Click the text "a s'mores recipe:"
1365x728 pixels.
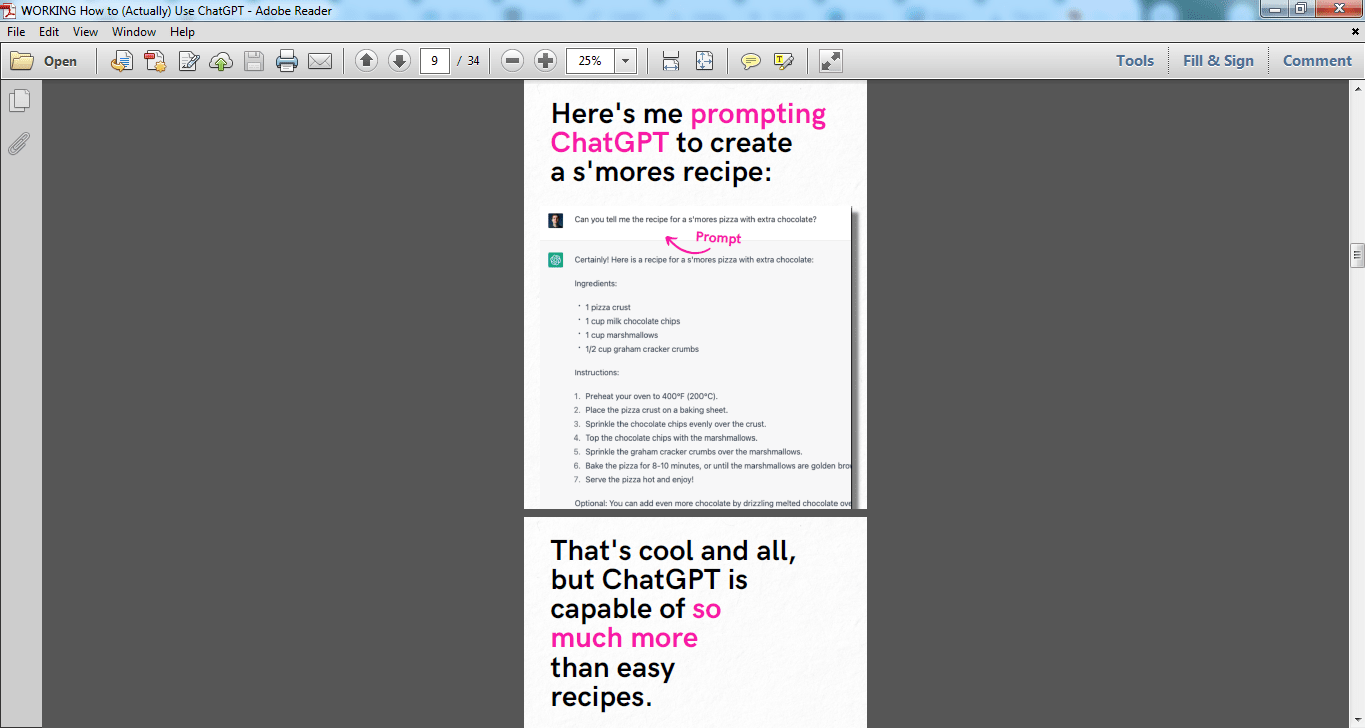tap(661, 172)
